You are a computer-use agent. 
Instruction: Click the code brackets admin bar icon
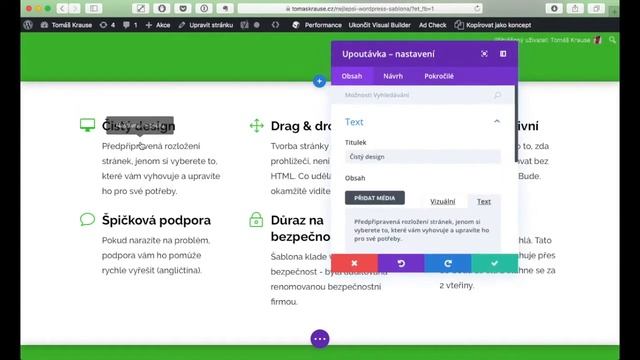(x=276, y=25)
